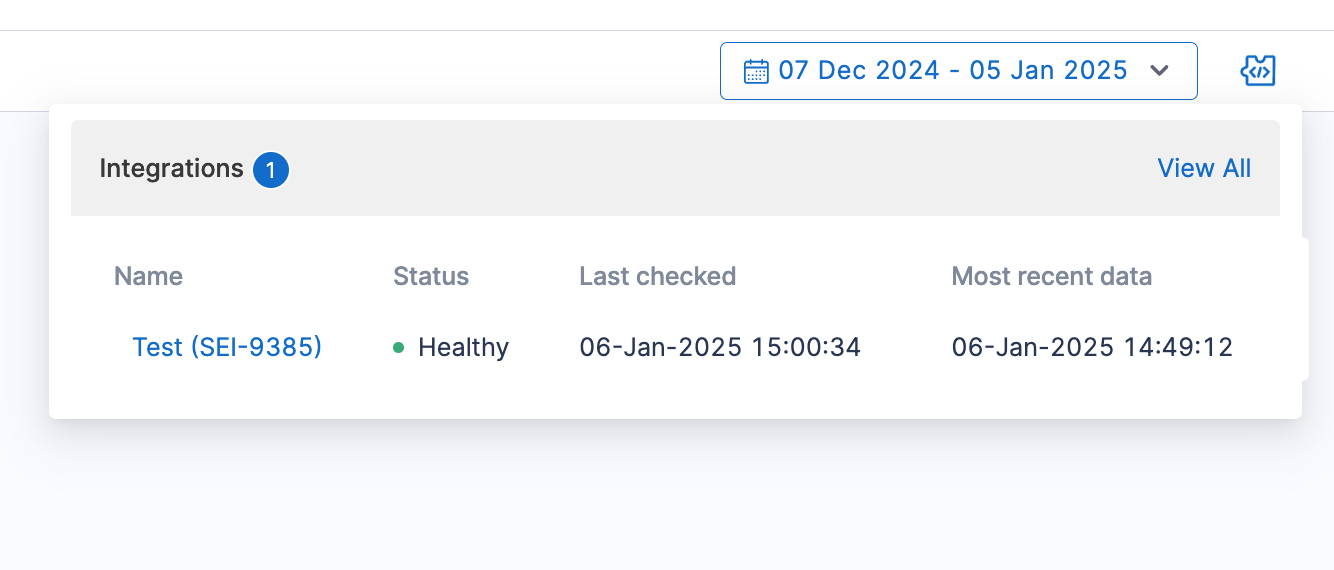Click the green Healthy status dot
This screenshot has width=1334, height=570.
pos(399,348)
